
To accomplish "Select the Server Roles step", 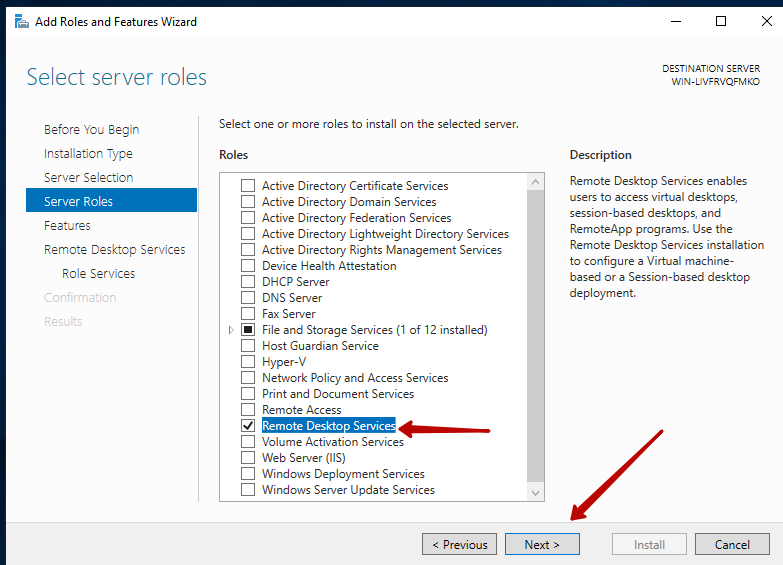I will (111, 200).
